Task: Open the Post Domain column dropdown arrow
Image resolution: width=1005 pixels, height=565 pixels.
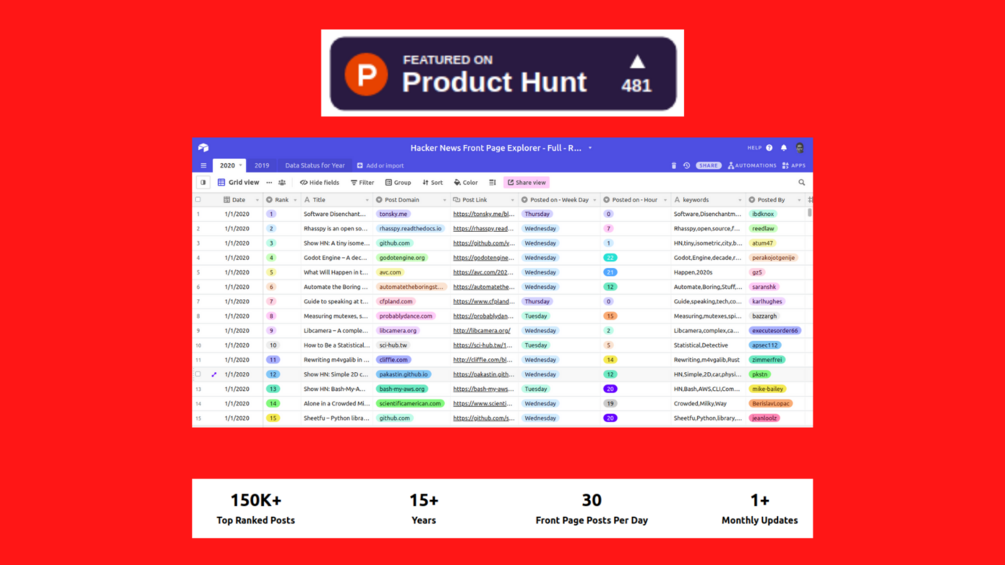Action: click(444, 201)
